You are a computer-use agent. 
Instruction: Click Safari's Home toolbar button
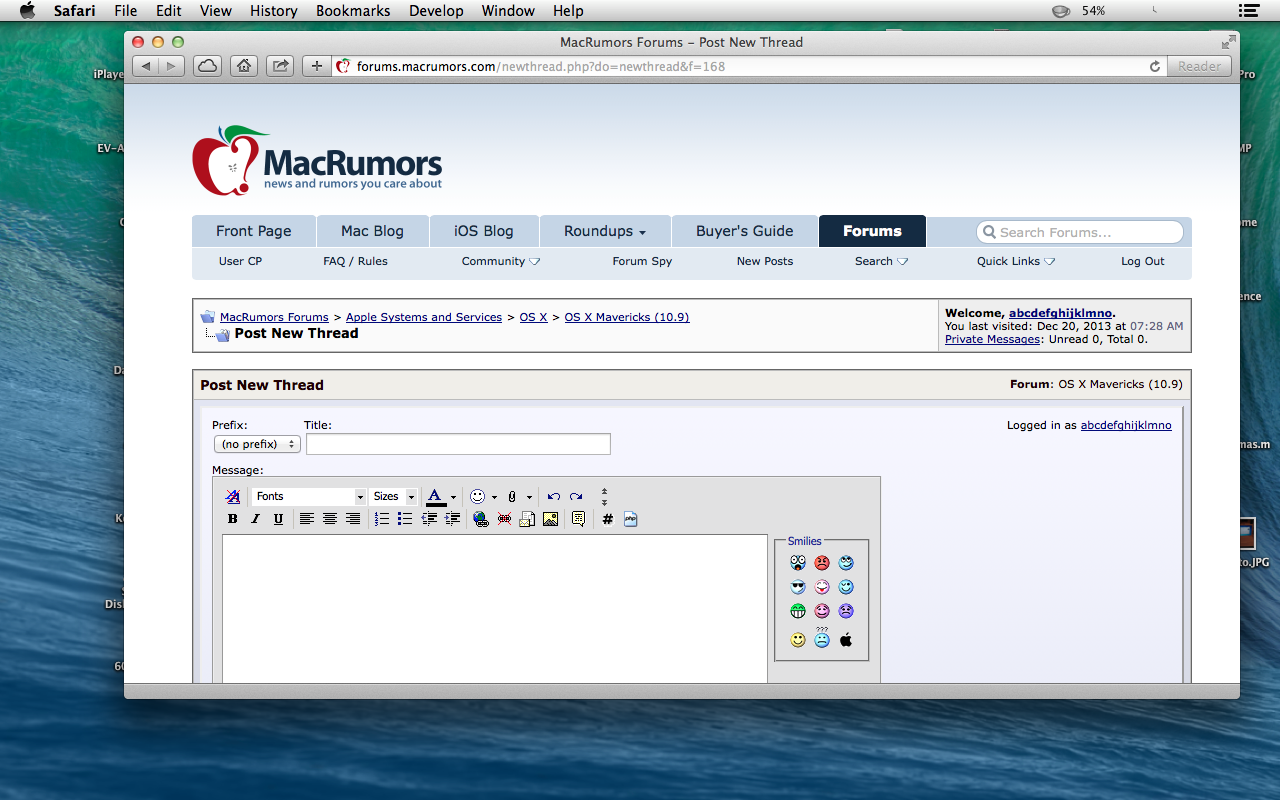coord(243,66)
